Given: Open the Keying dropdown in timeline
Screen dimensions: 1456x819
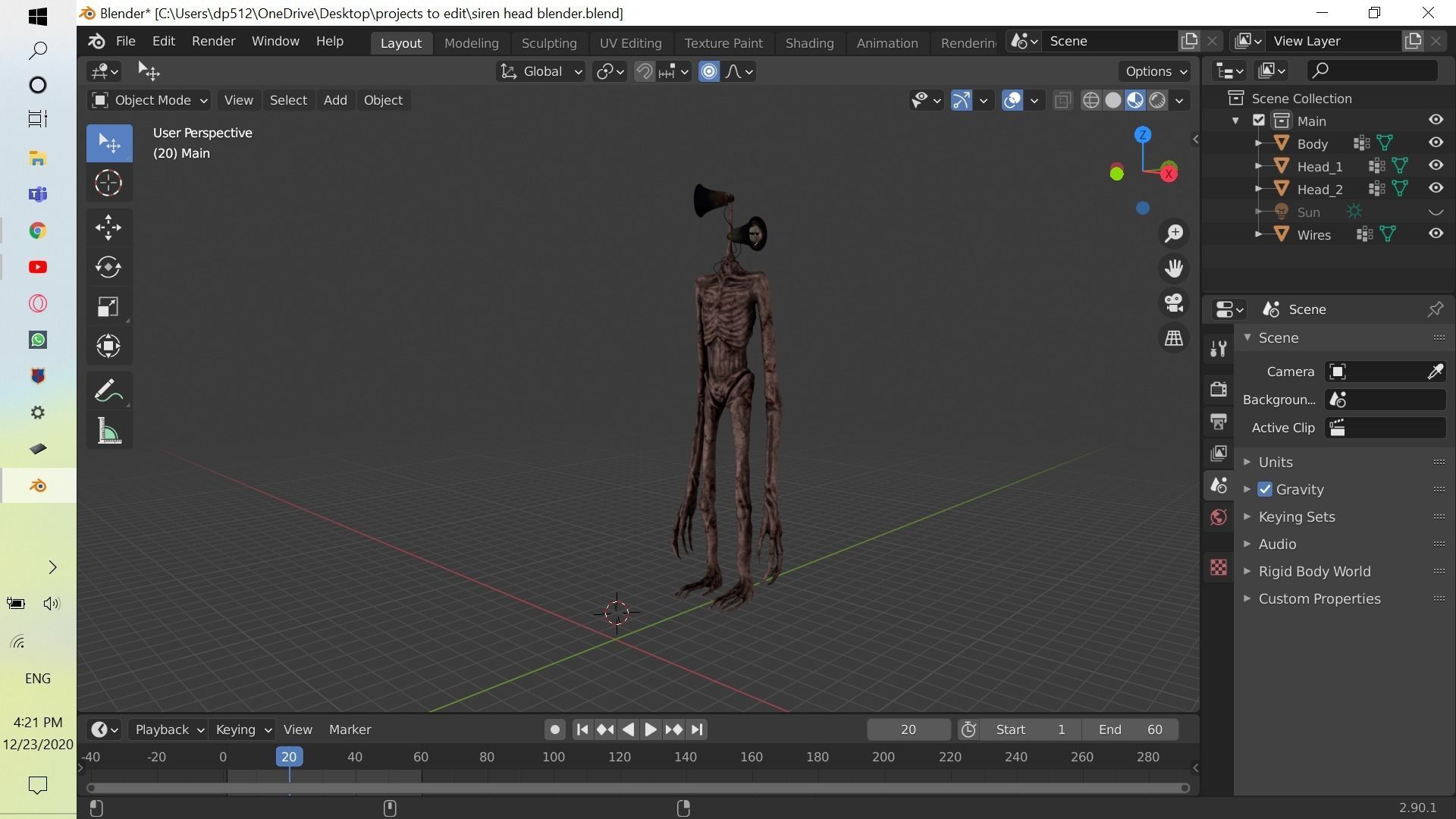Looking at the screenshot, I should point(243,730).
